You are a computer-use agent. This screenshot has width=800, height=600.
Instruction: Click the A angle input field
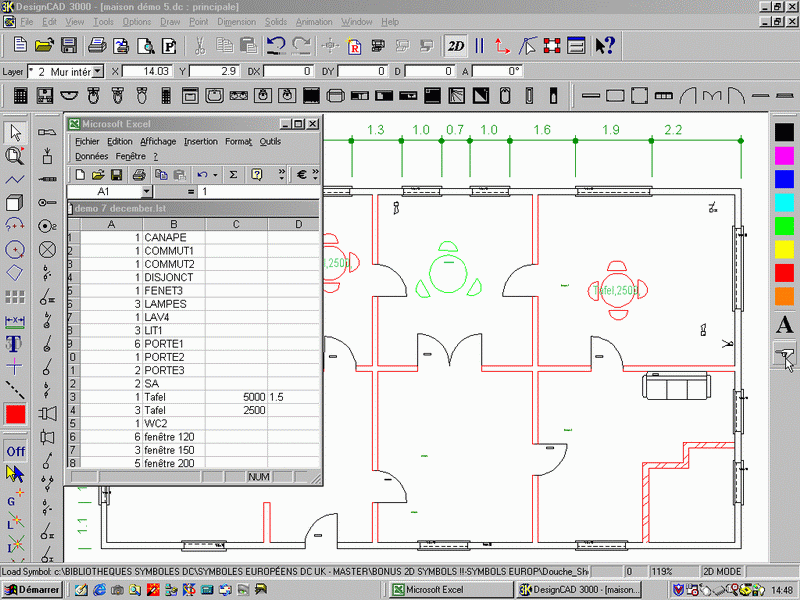coord(497,71)
